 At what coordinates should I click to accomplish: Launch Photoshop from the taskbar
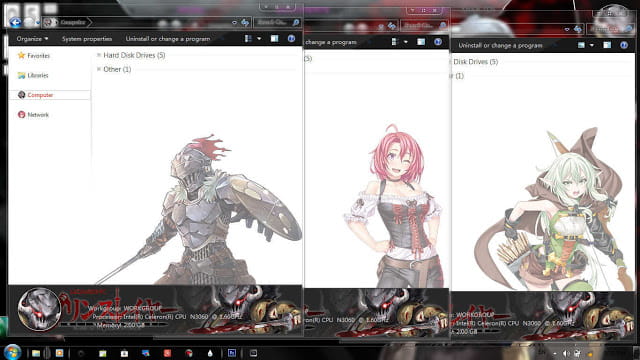pos(232,353)
